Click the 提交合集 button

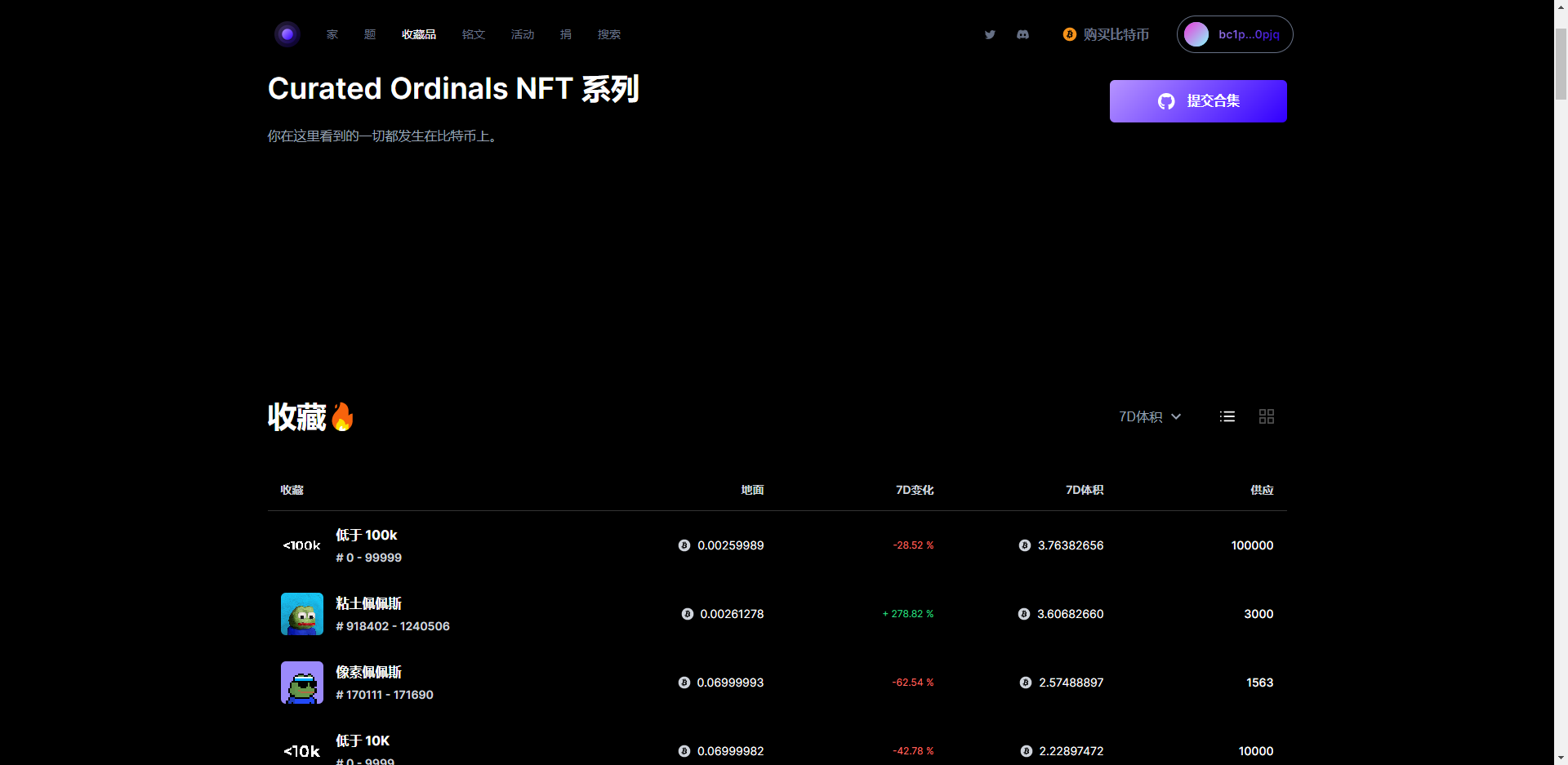pos(1198,101)
